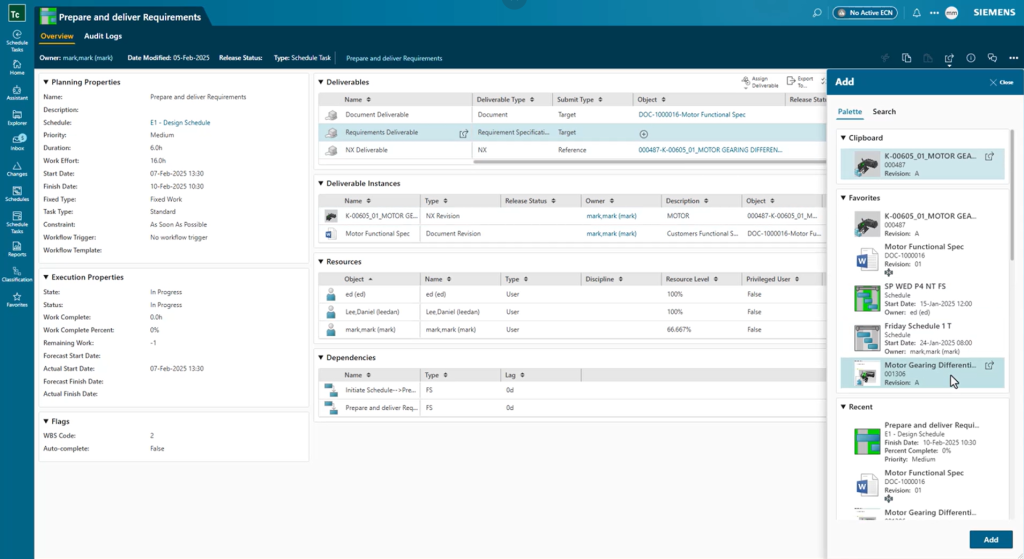The image size is (1024, 559).
Task: Select the NX Deliverable row
Action: pos(571,150)
